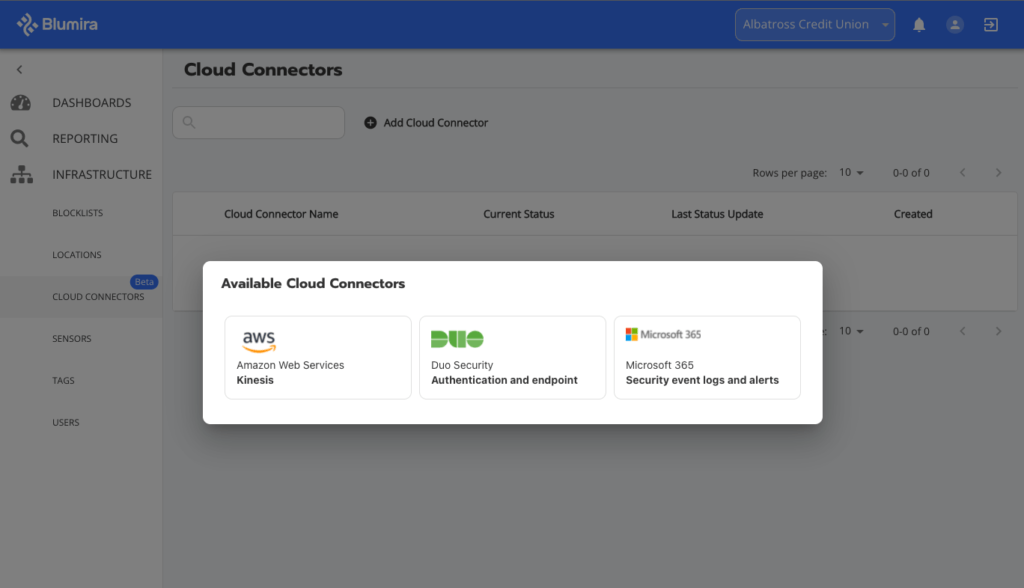This screenshot has height=588, width=1024.
Task: Click the search magnifier in the filter field
Action: (x=189, y=122)
